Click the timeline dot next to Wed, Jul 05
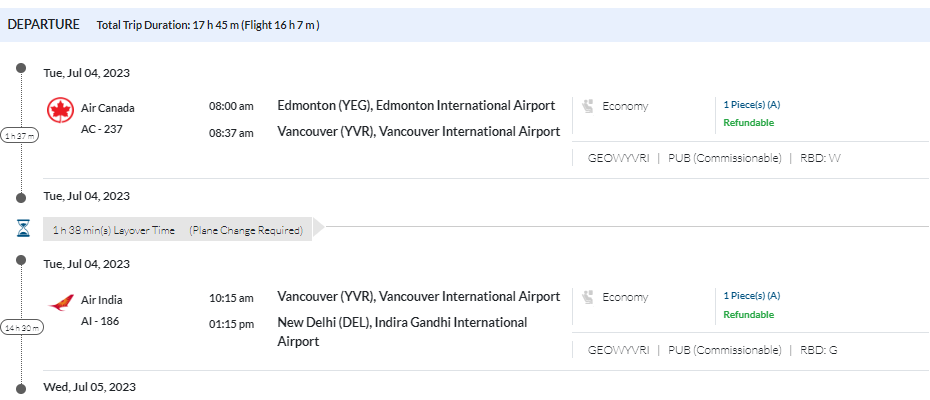 point(21,387)
